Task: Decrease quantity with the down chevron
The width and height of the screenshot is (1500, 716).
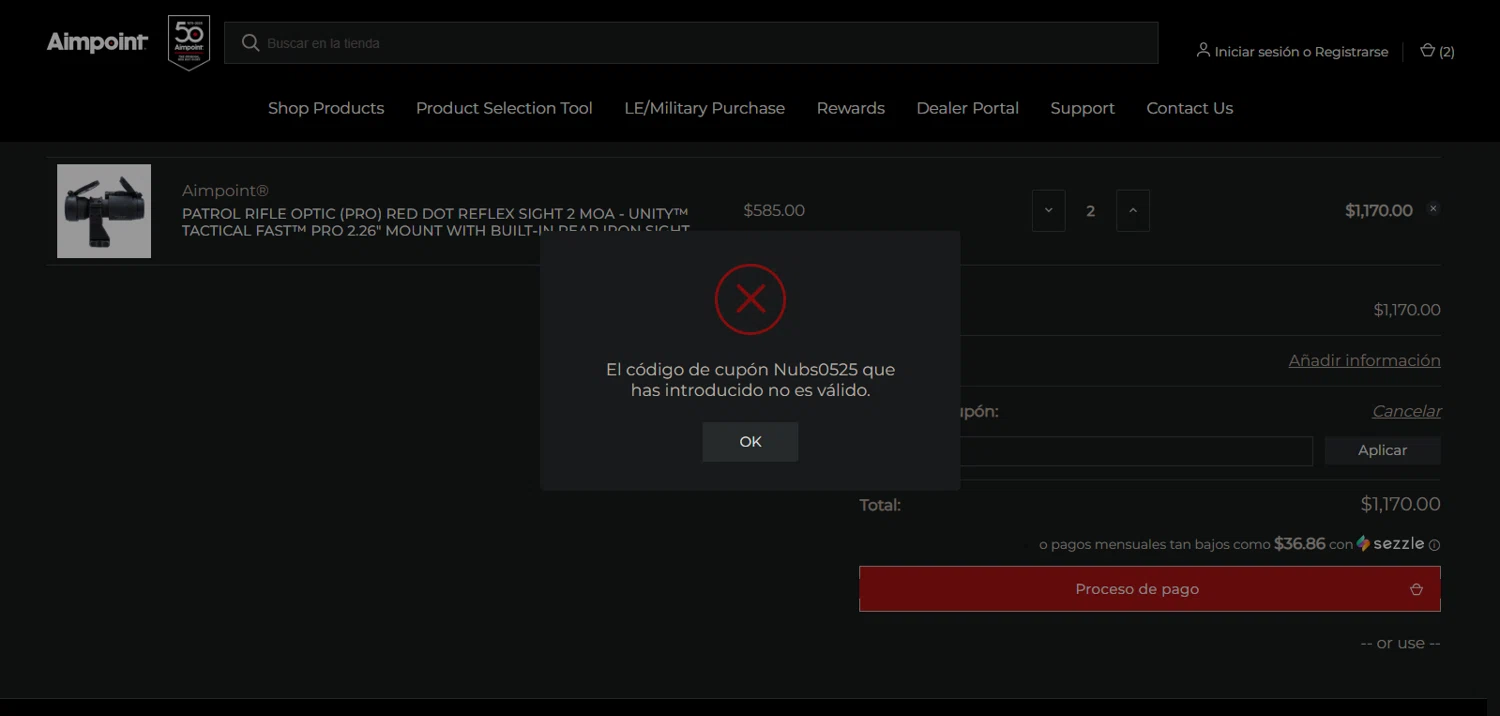Action: [x=1048, y=211]
